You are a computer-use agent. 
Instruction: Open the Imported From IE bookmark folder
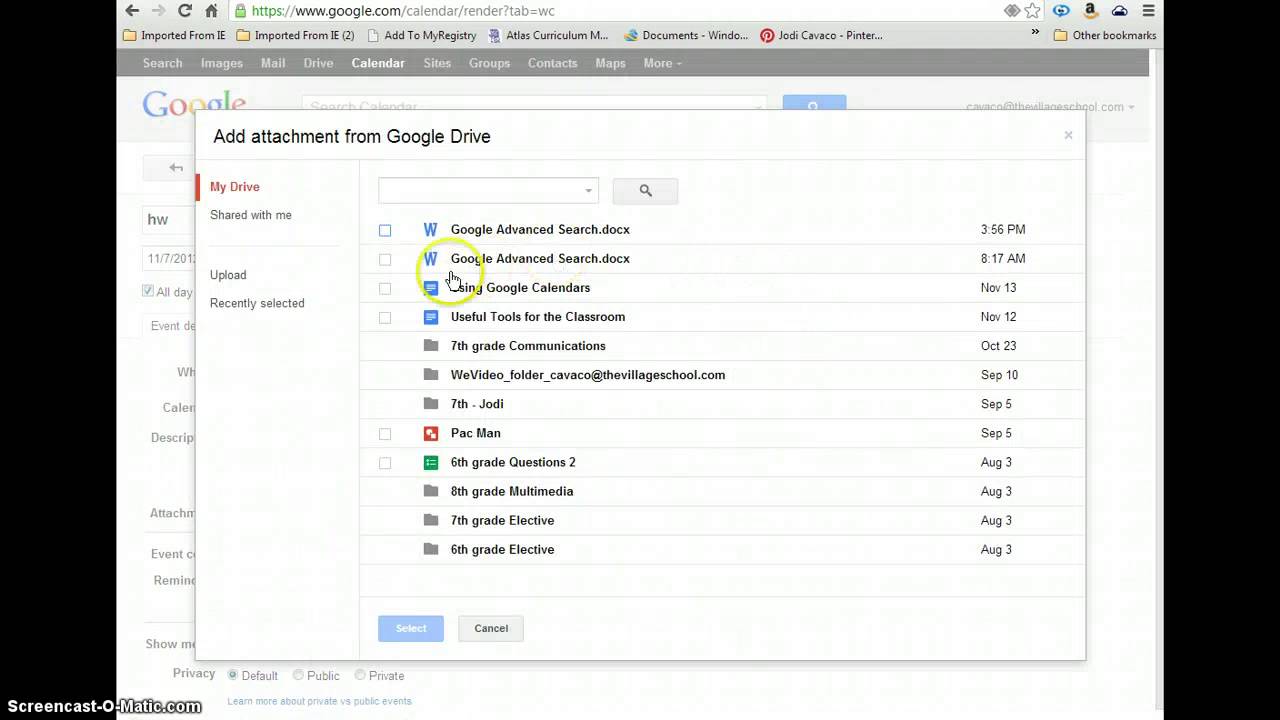coord(174,35)
